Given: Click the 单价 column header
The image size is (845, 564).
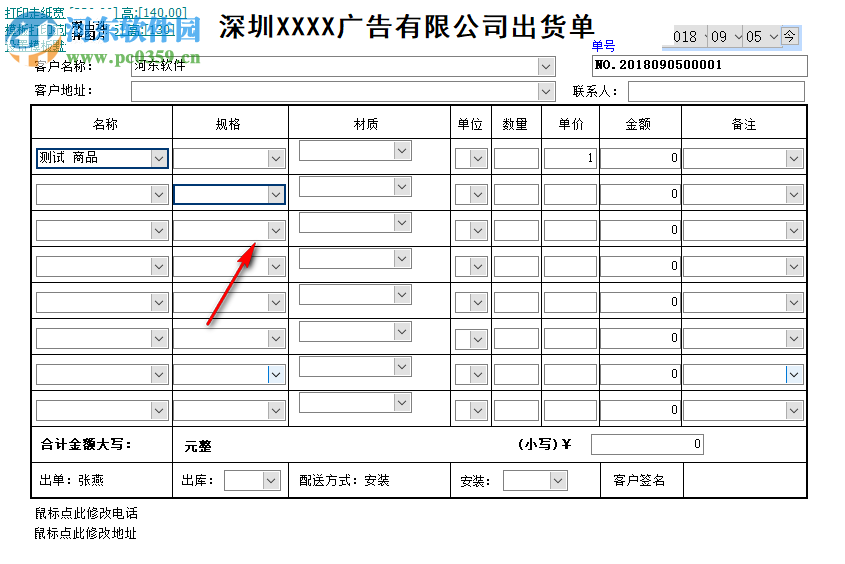Looking at the screenshot, I should click(x=571, y=124).
